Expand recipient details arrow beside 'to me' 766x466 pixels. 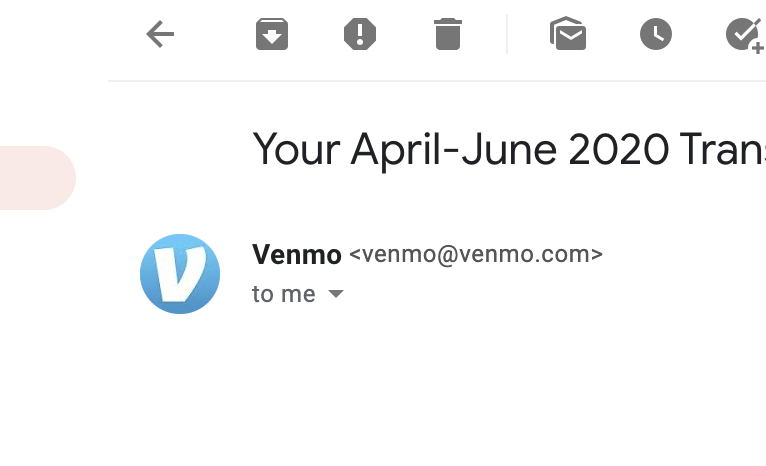336,294
